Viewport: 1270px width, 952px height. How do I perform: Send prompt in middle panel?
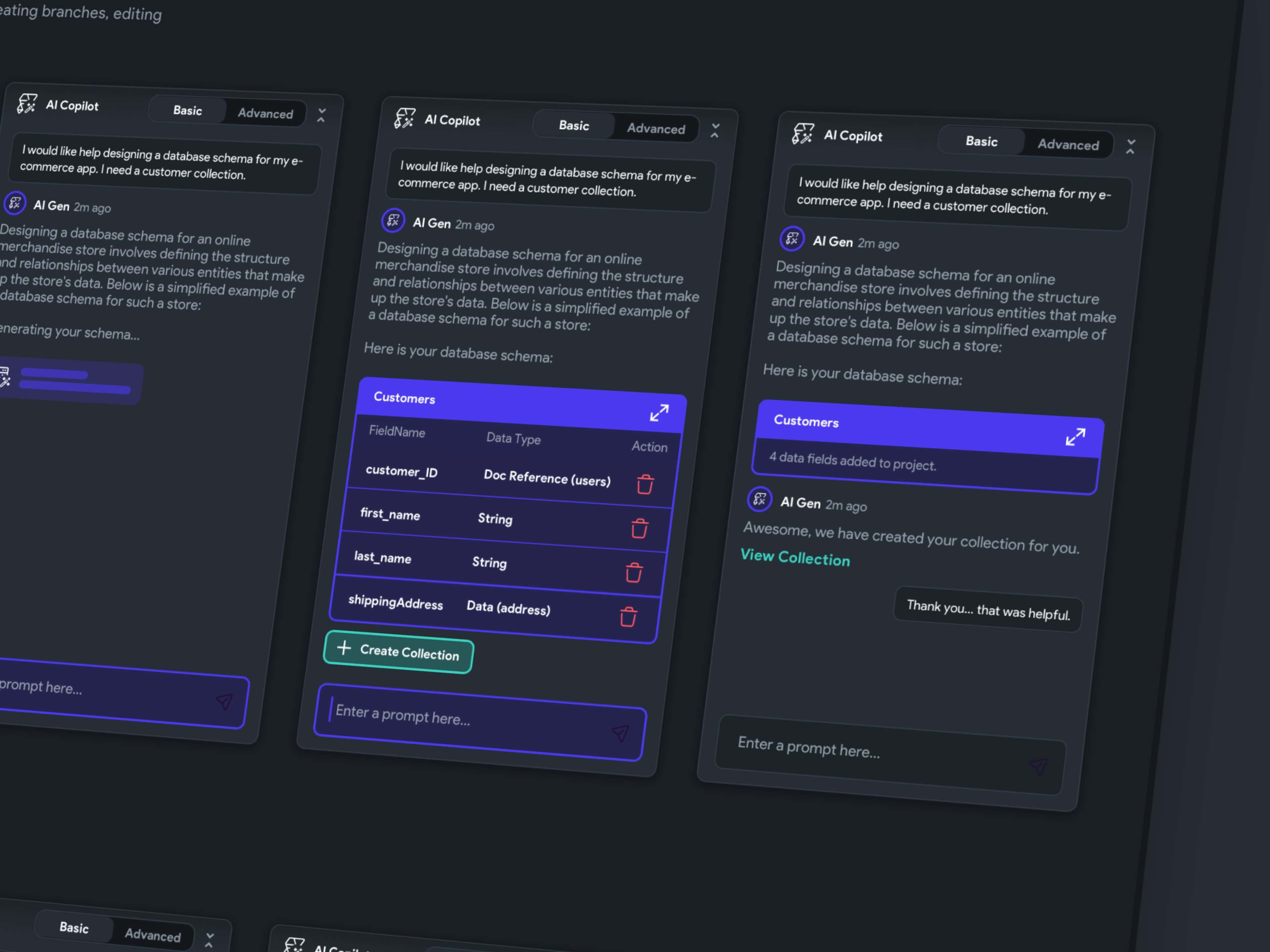point(621,733)
